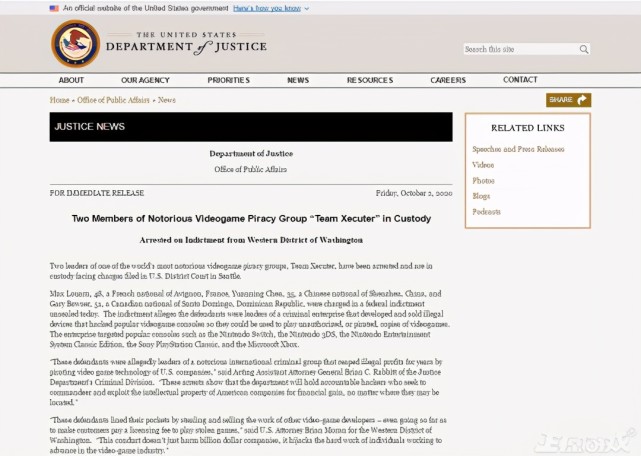641x456 pixels.
Task: Open the Videos related link
Action: (x=483, y=165)
